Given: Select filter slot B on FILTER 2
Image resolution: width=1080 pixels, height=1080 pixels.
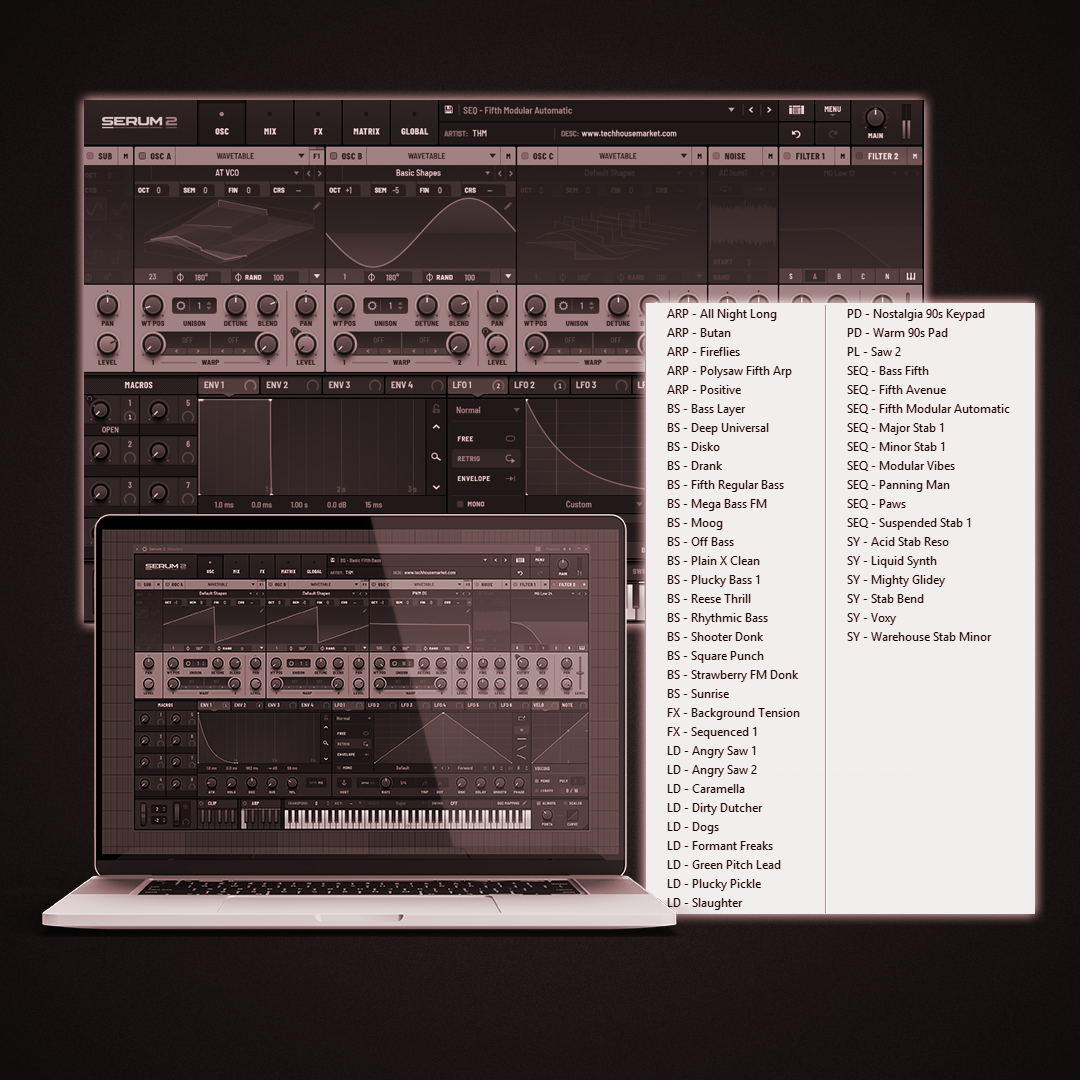Looking at the screenshot, I should (x=839, y=276).
